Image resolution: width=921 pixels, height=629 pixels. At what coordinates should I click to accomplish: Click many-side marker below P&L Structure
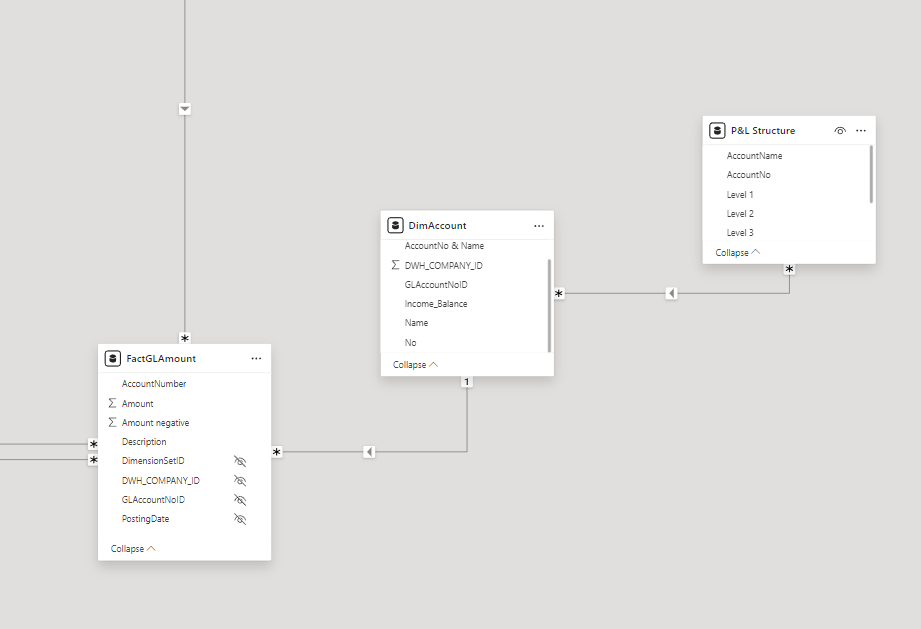tap(789, 269)
